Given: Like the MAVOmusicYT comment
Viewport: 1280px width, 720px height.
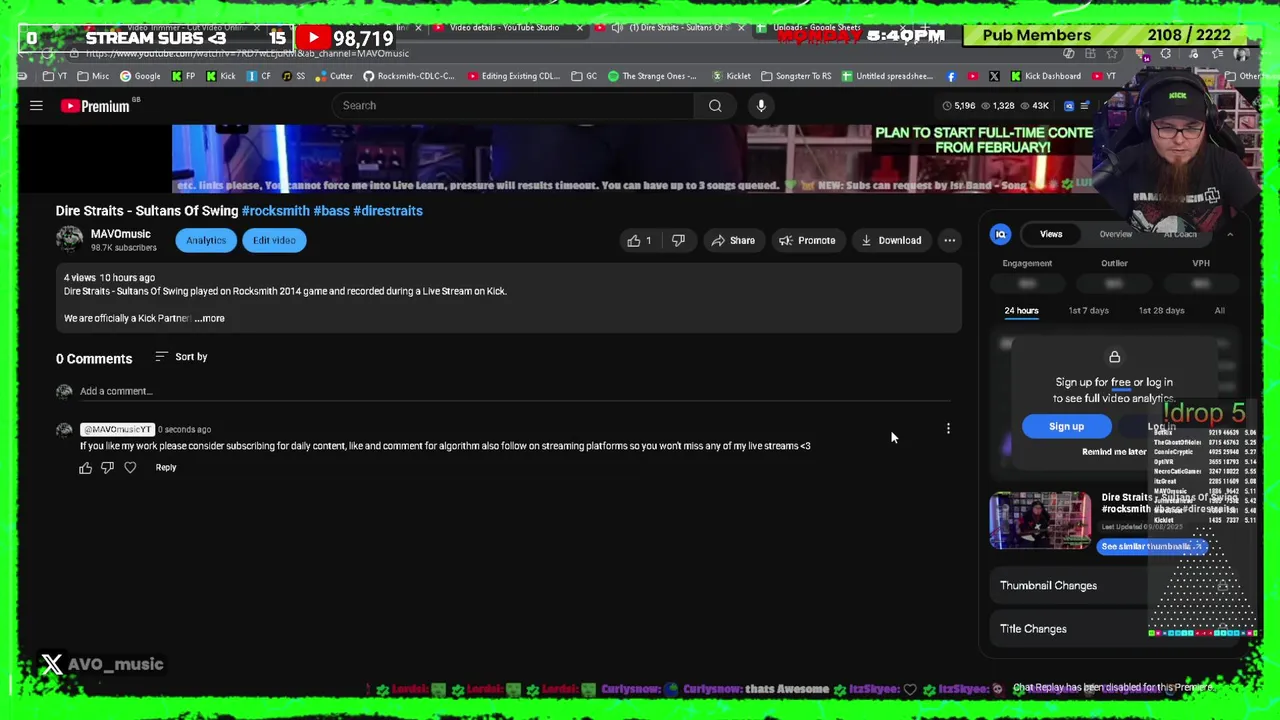Looking at the screenshot, I should click(x=85, y=467).
